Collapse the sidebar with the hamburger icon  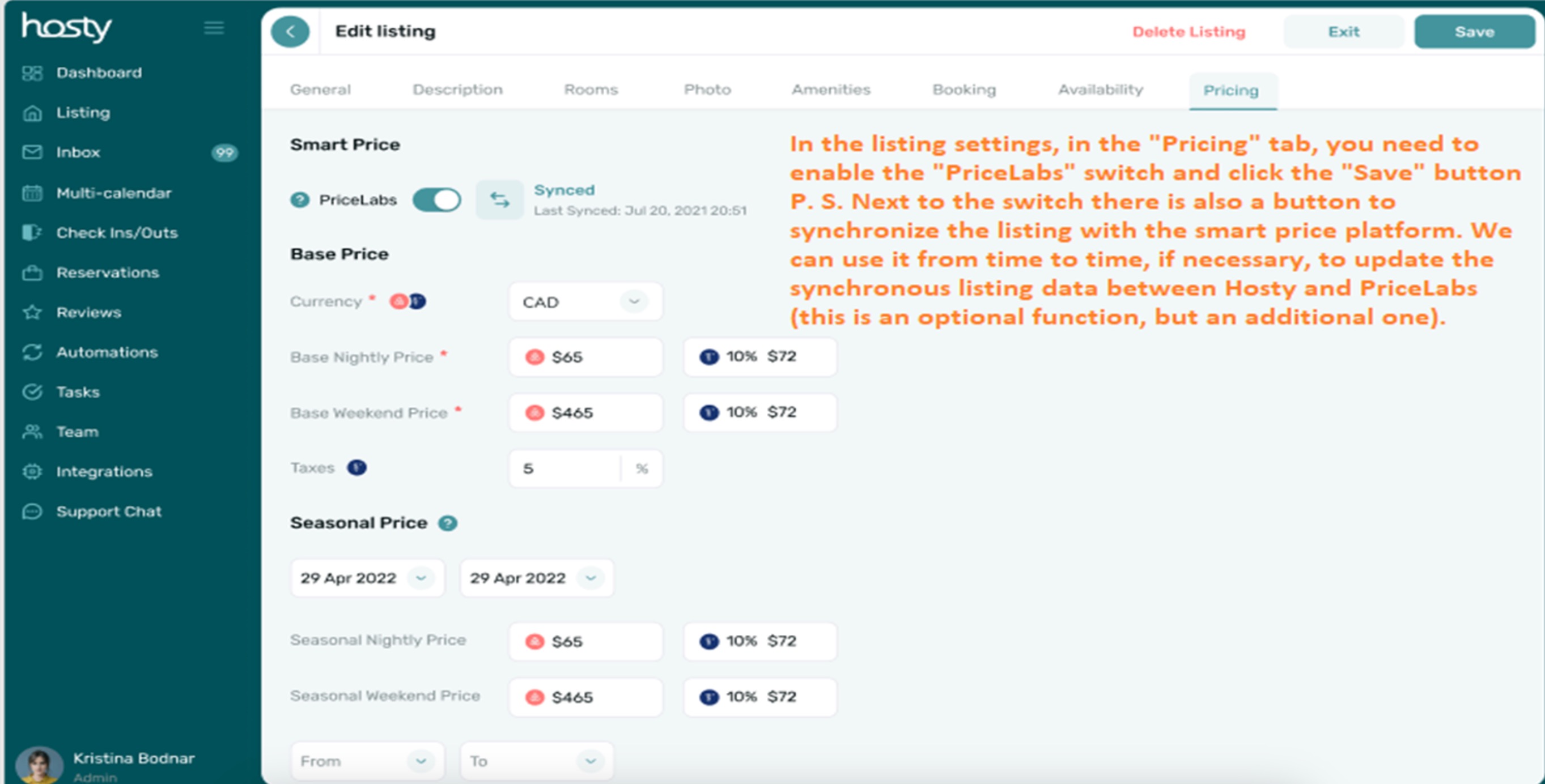click(x=214, y=28)
